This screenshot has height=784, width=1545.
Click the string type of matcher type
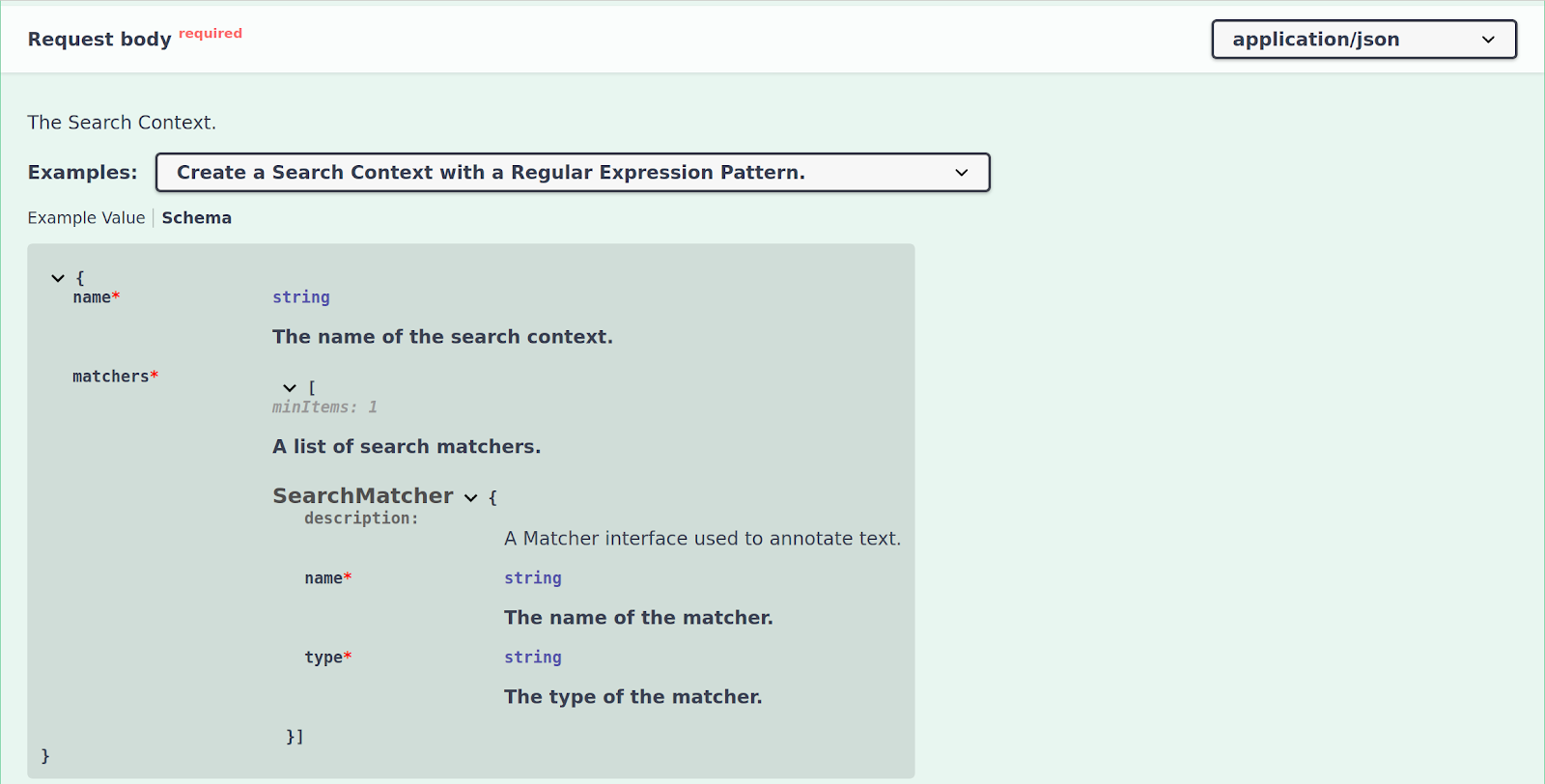pos(533,658)
